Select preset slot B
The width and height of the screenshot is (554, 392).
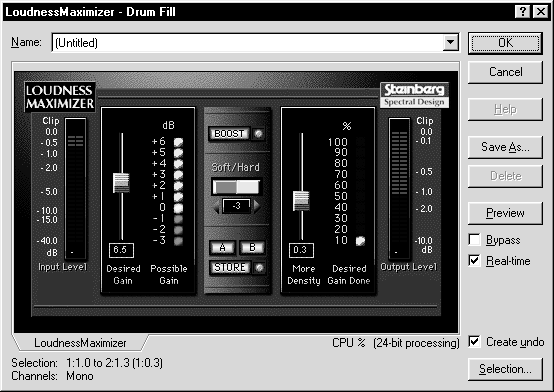point(252,247)
